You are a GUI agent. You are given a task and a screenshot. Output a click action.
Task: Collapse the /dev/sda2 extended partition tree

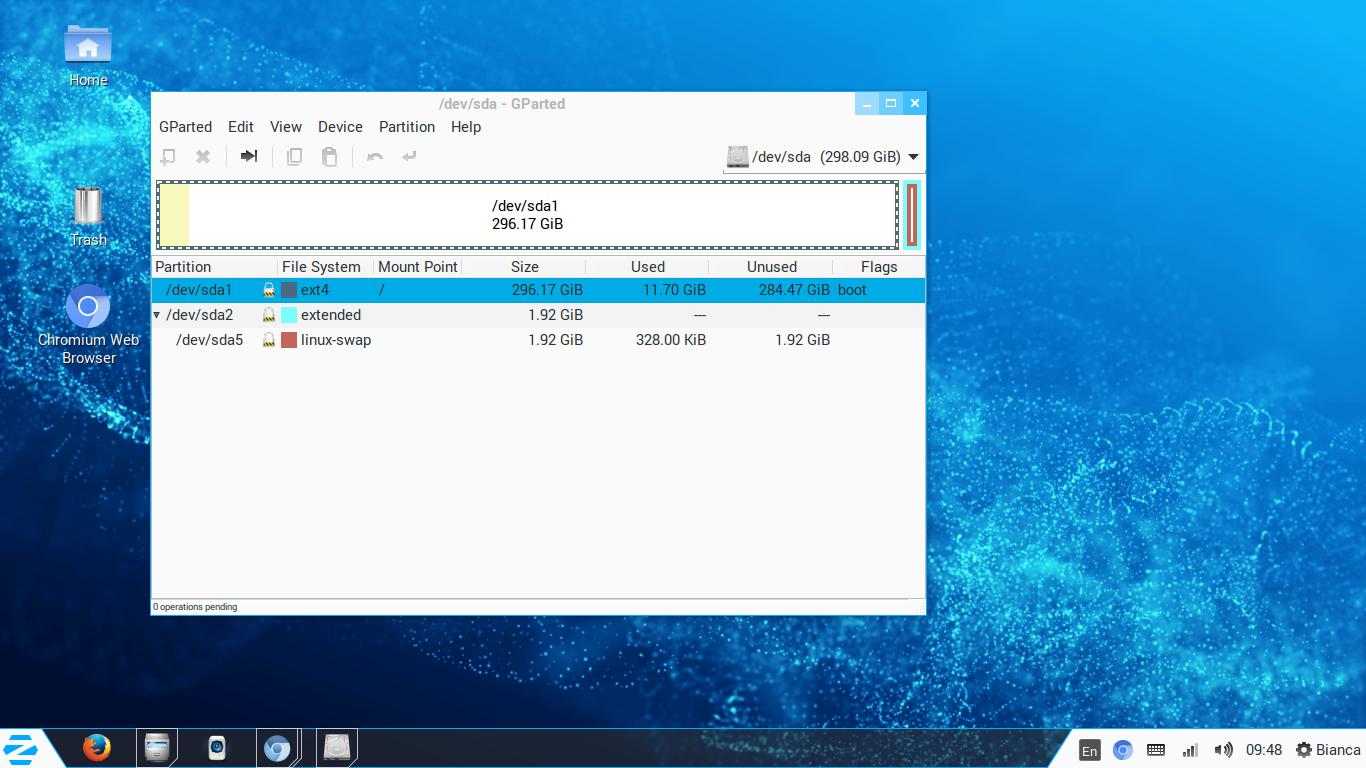click(x=157, y=315)
